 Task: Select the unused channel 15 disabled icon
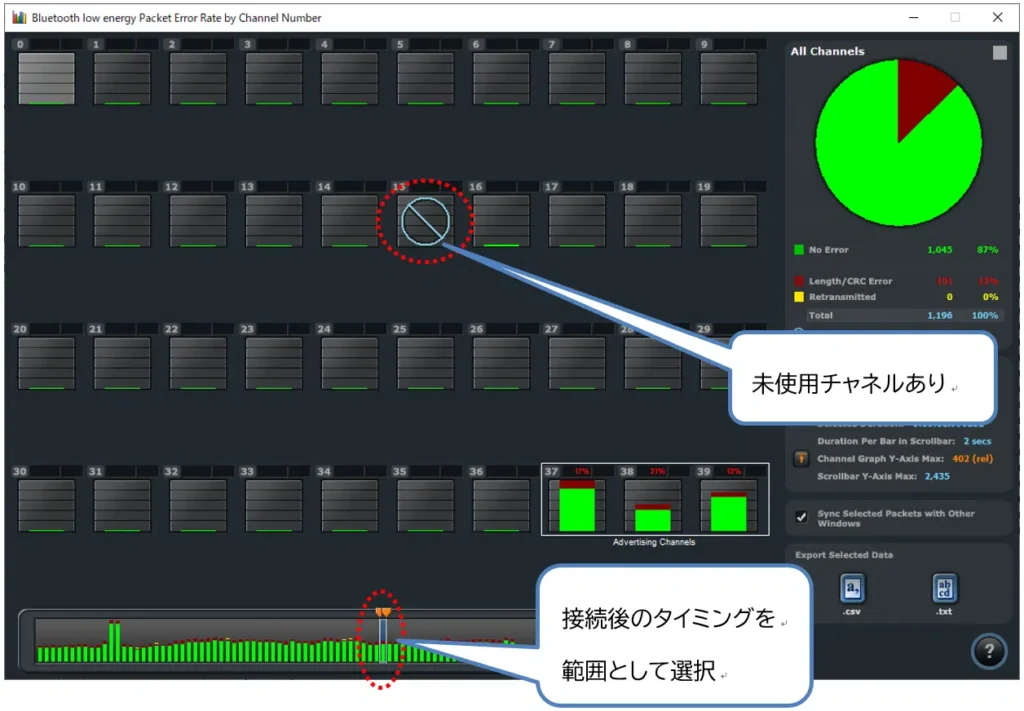click(x=425, y=220)
